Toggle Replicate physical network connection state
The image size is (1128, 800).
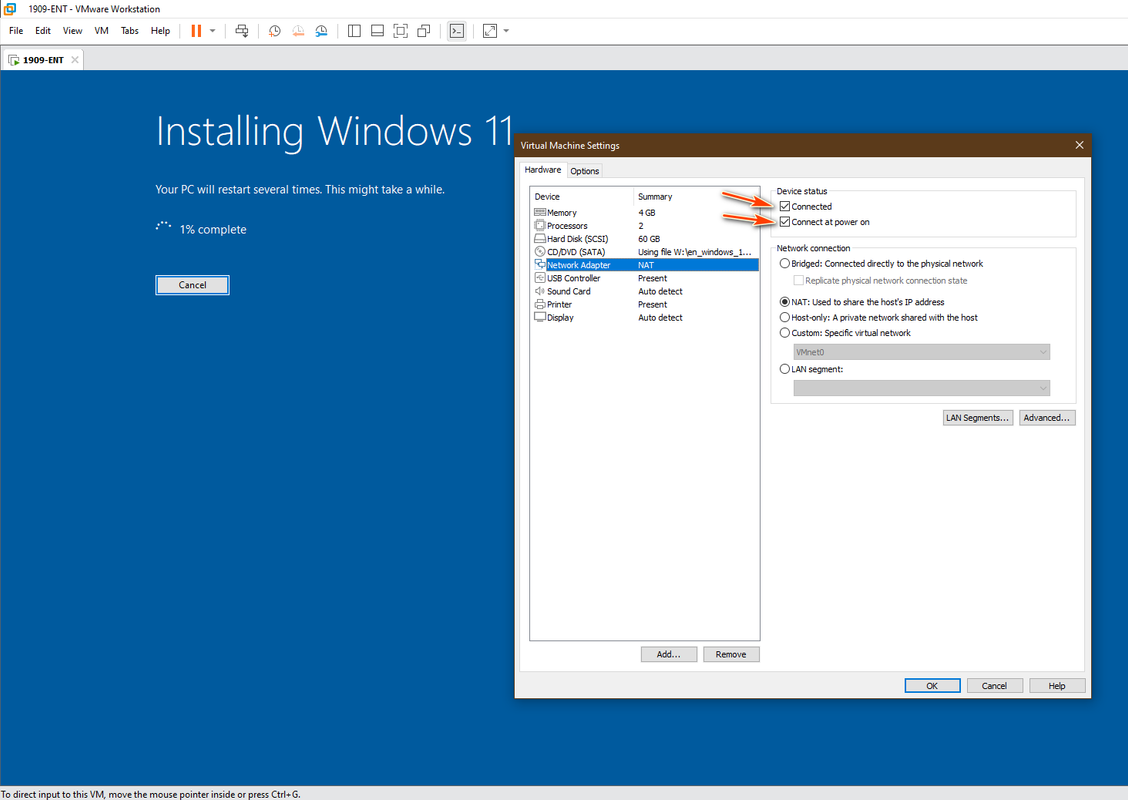[x=798, y=281]
